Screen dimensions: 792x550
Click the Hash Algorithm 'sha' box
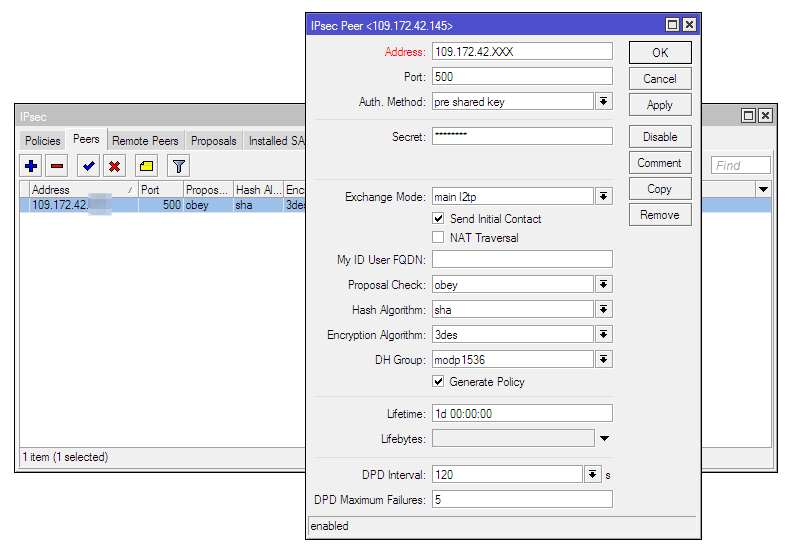(x=513, y=310)
